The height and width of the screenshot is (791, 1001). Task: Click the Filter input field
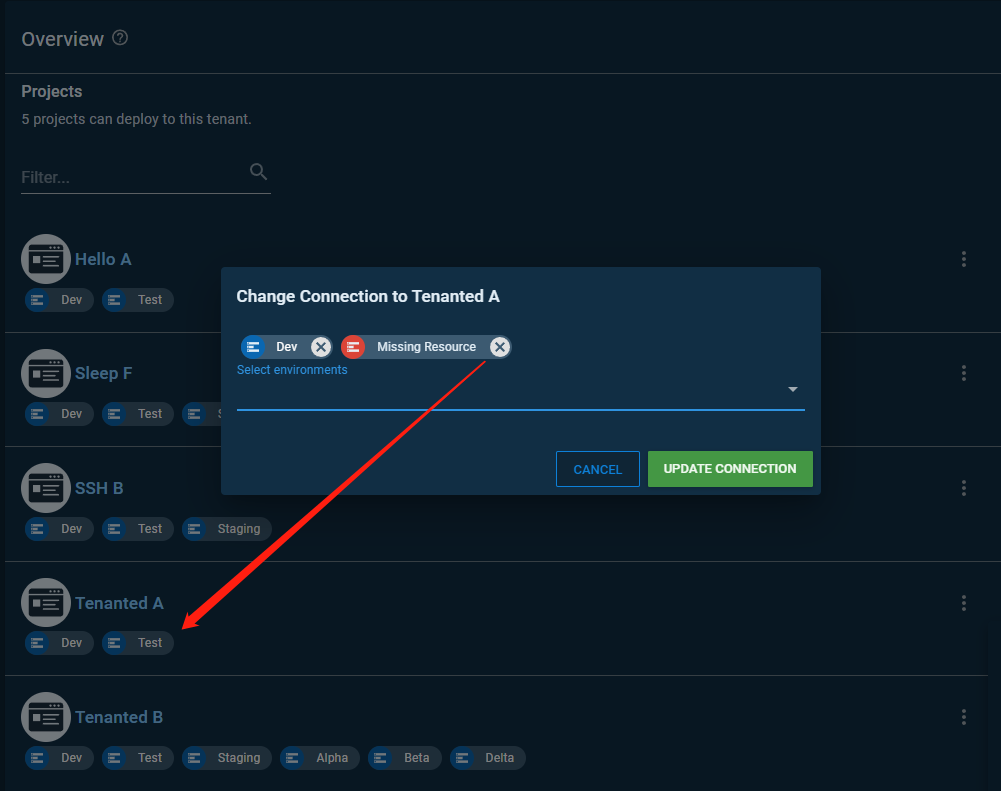click(x=120, y=177)
